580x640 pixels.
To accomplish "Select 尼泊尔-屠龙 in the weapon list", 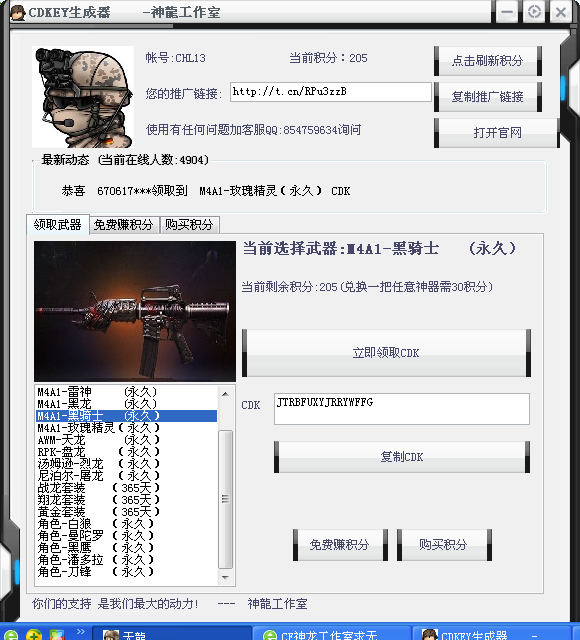I will 127,476.
